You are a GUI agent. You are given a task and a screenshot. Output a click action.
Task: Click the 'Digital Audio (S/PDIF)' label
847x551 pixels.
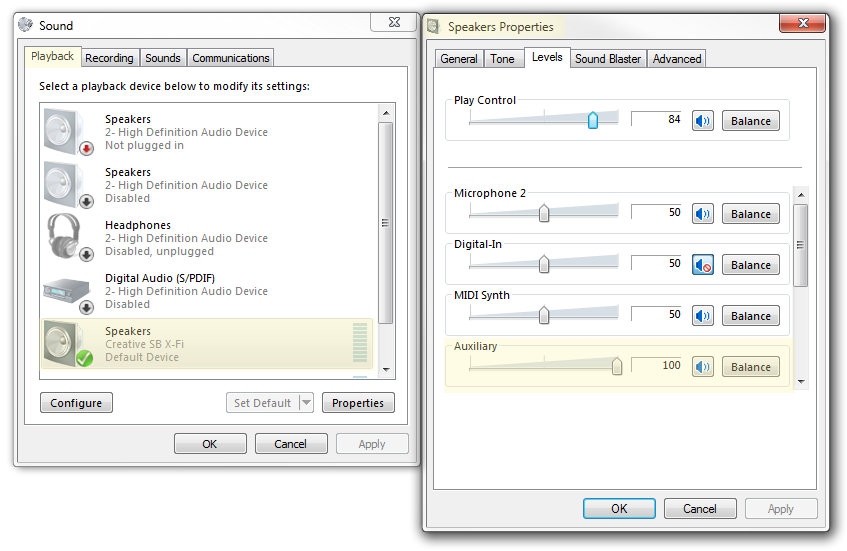(x=160, y=278)
